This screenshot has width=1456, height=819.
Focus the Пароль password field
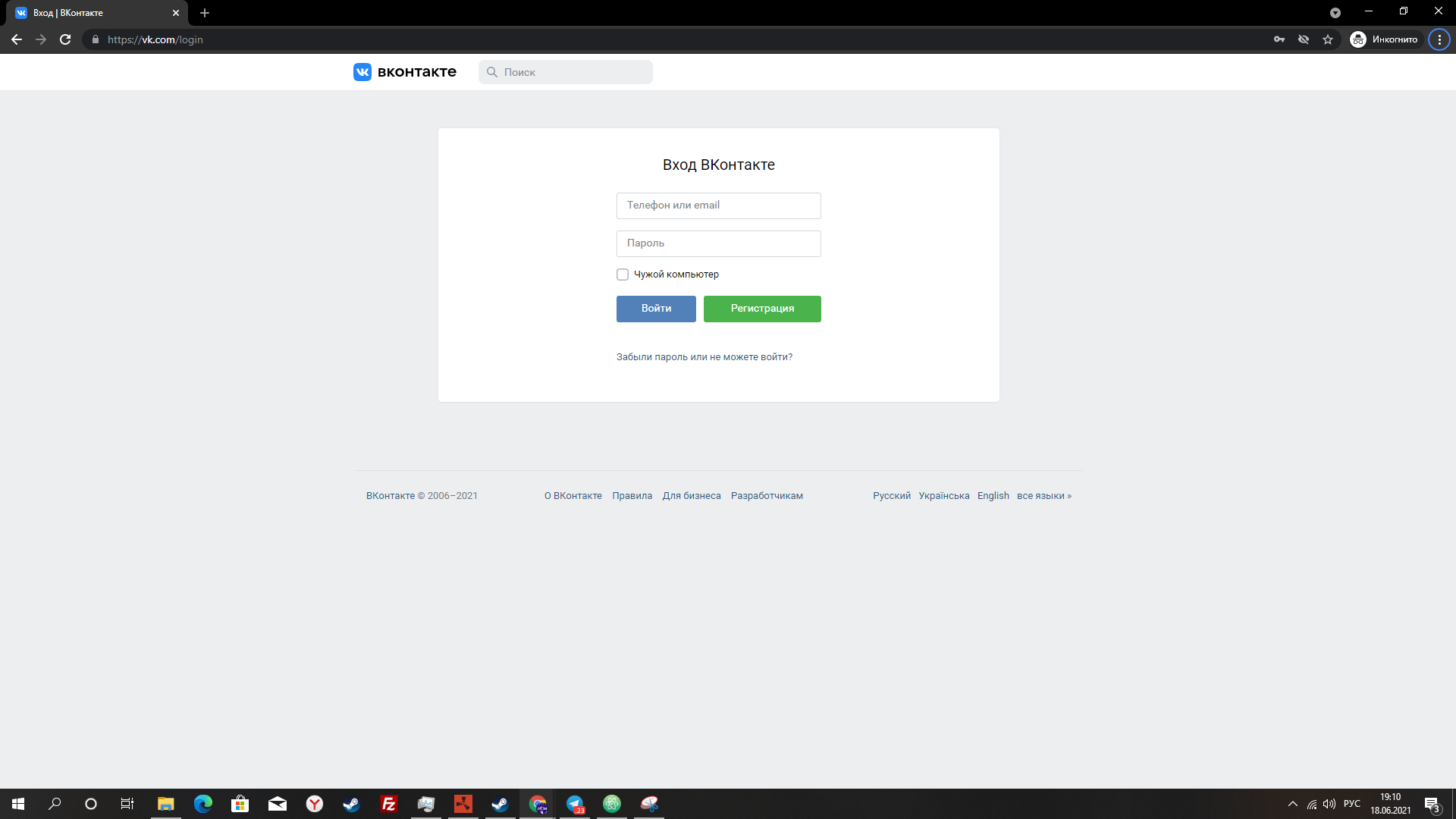click(x=719, y=243)
